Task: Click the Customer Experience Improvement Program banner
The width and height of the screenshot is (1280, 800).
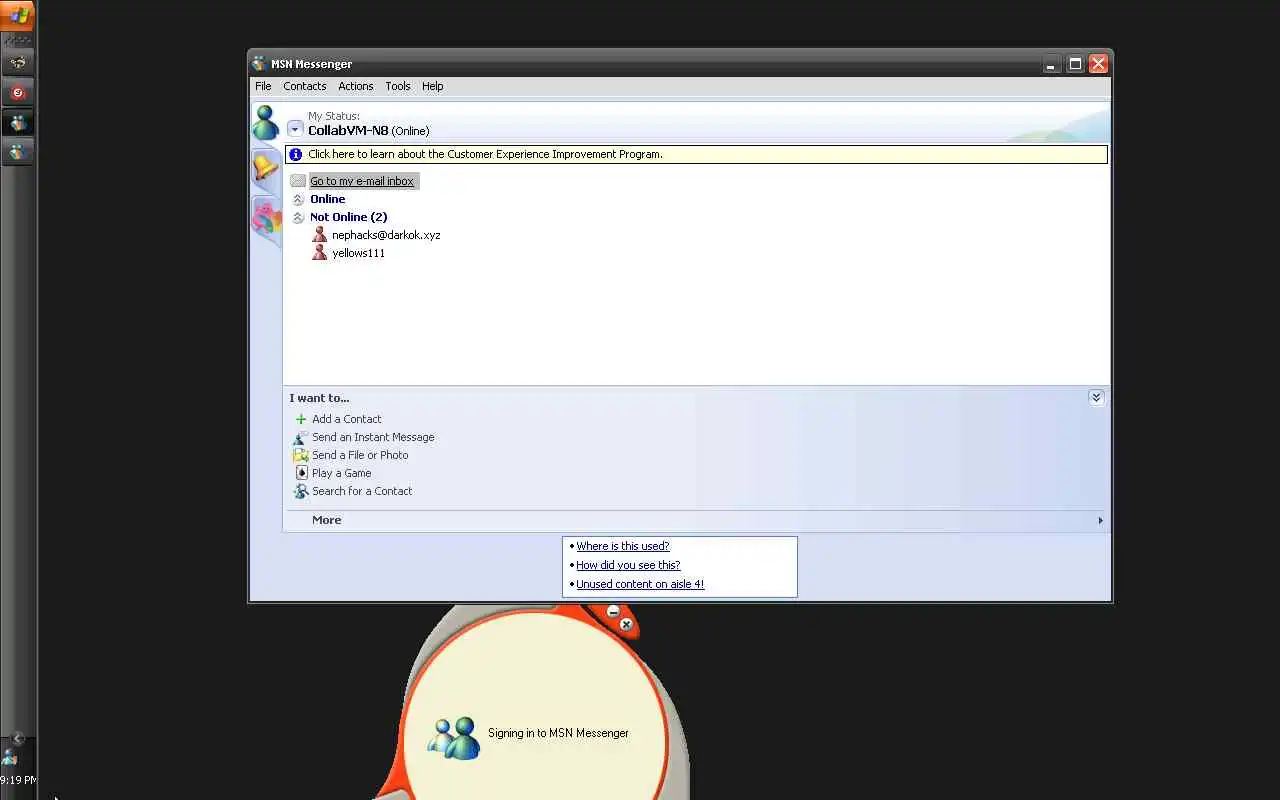Action: point(696,154)
